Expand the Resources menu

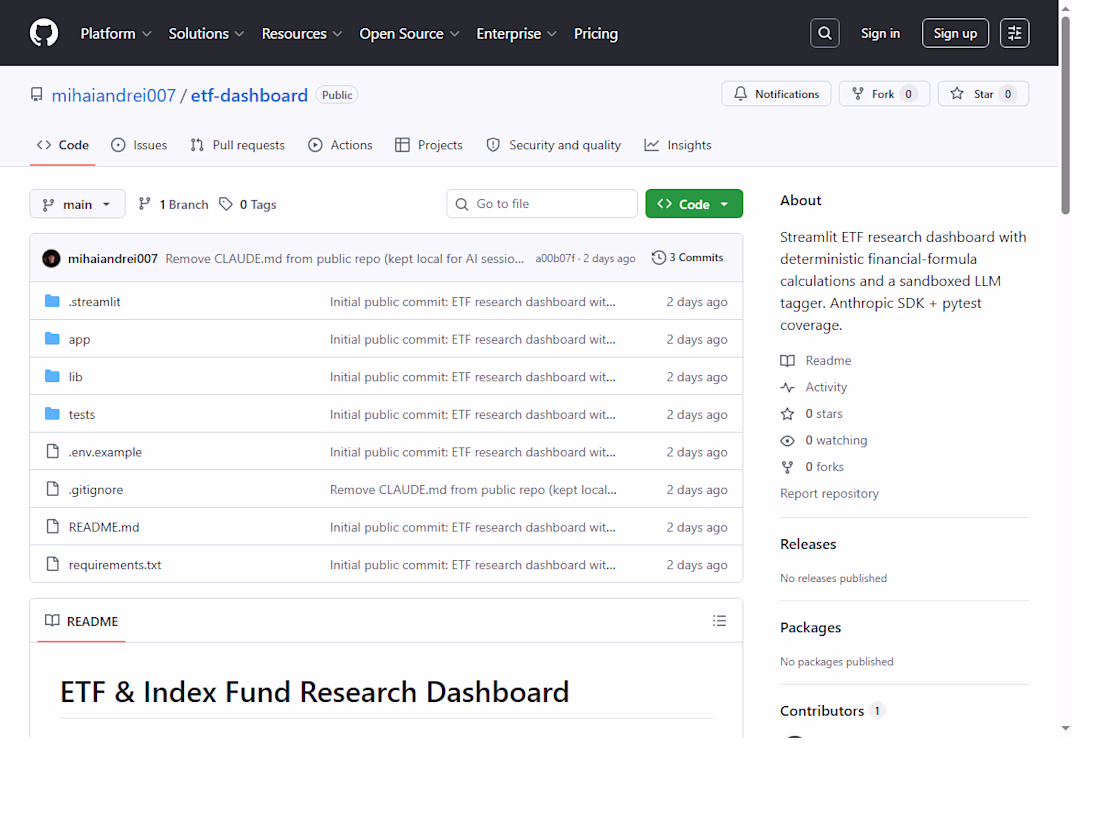[302, 34]
